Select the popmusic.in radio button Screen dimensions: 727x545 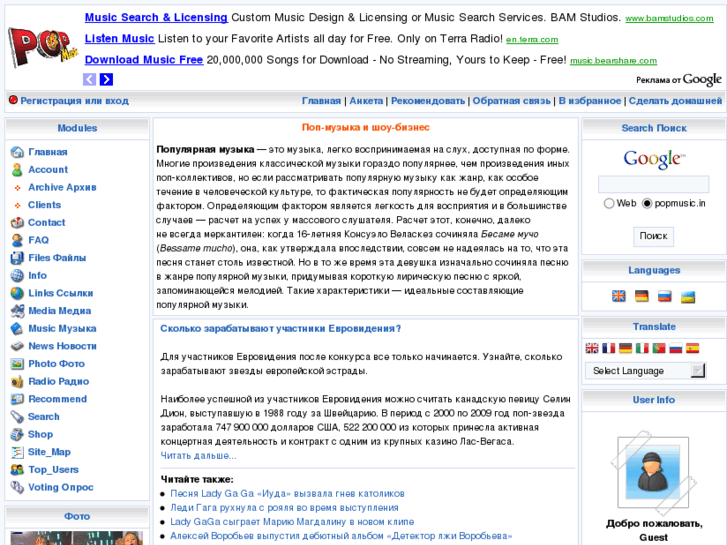(x=647, y=203)
